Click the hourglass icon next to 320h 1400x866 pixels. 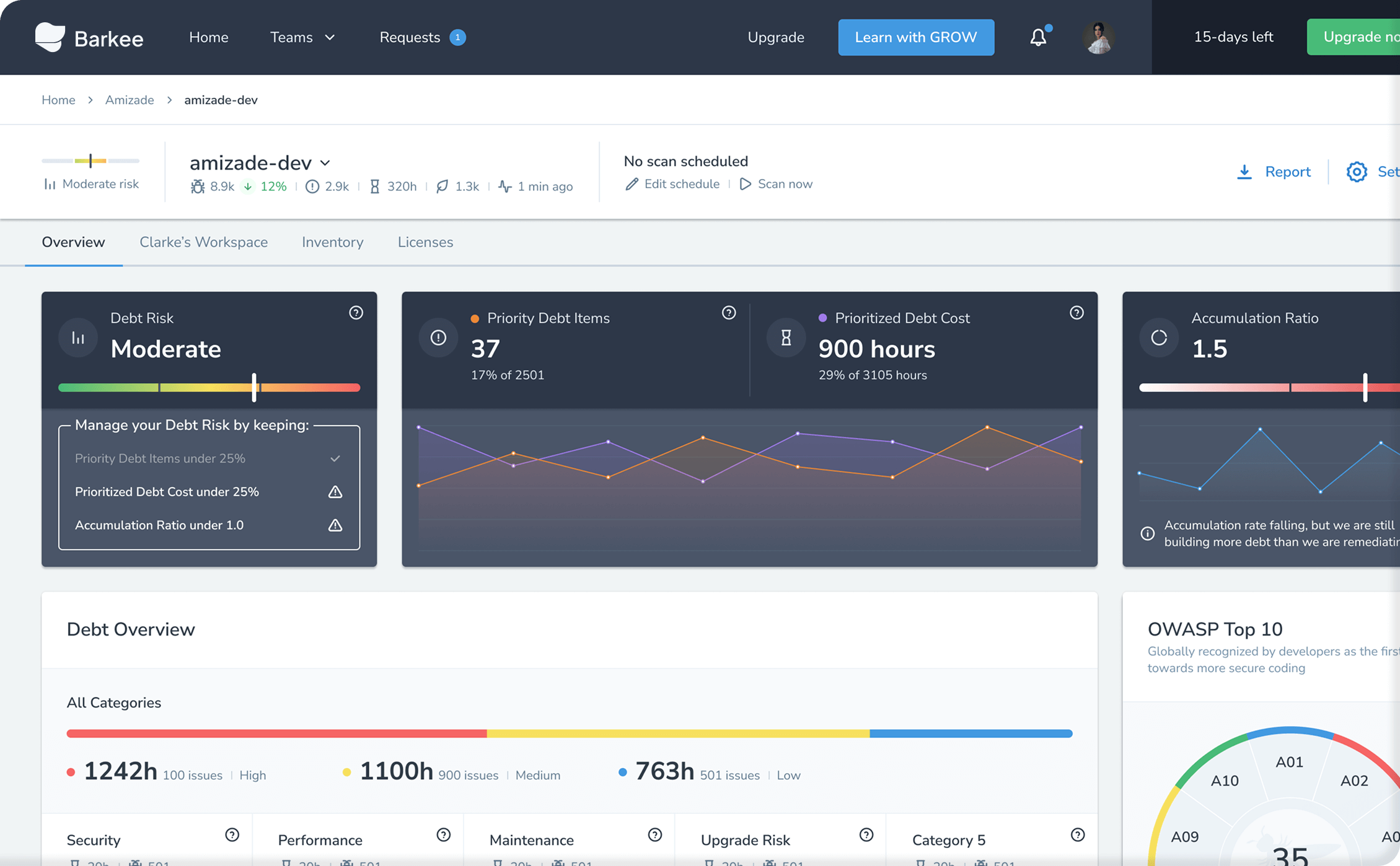376,186
